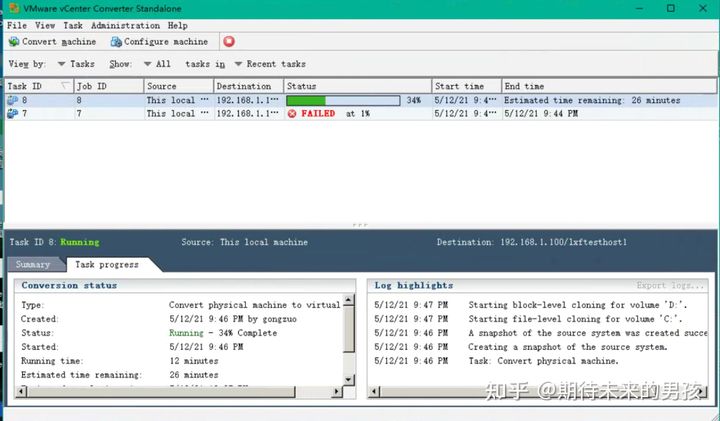
Task: Click Conversion status horizontal scroll left arrow
Action: pyautogui.click(x=21, y=392)
